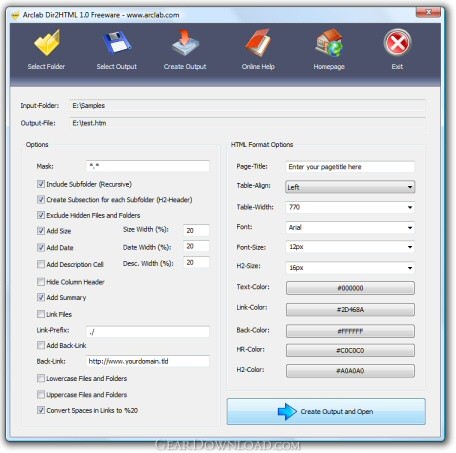
Task: Open the Table-Align dropdown
Action: click(x=350, y=187)
